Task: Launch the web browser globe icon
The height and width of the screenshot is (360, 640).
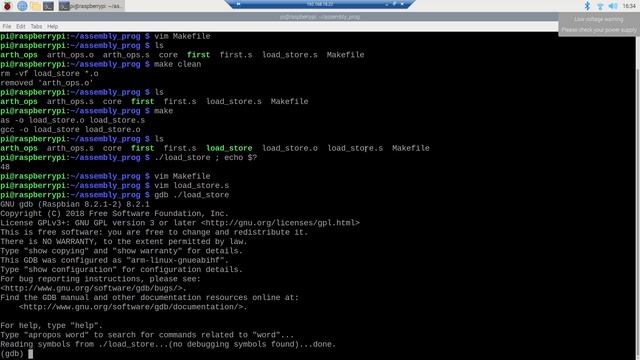Action: click(x=22, y=6)
